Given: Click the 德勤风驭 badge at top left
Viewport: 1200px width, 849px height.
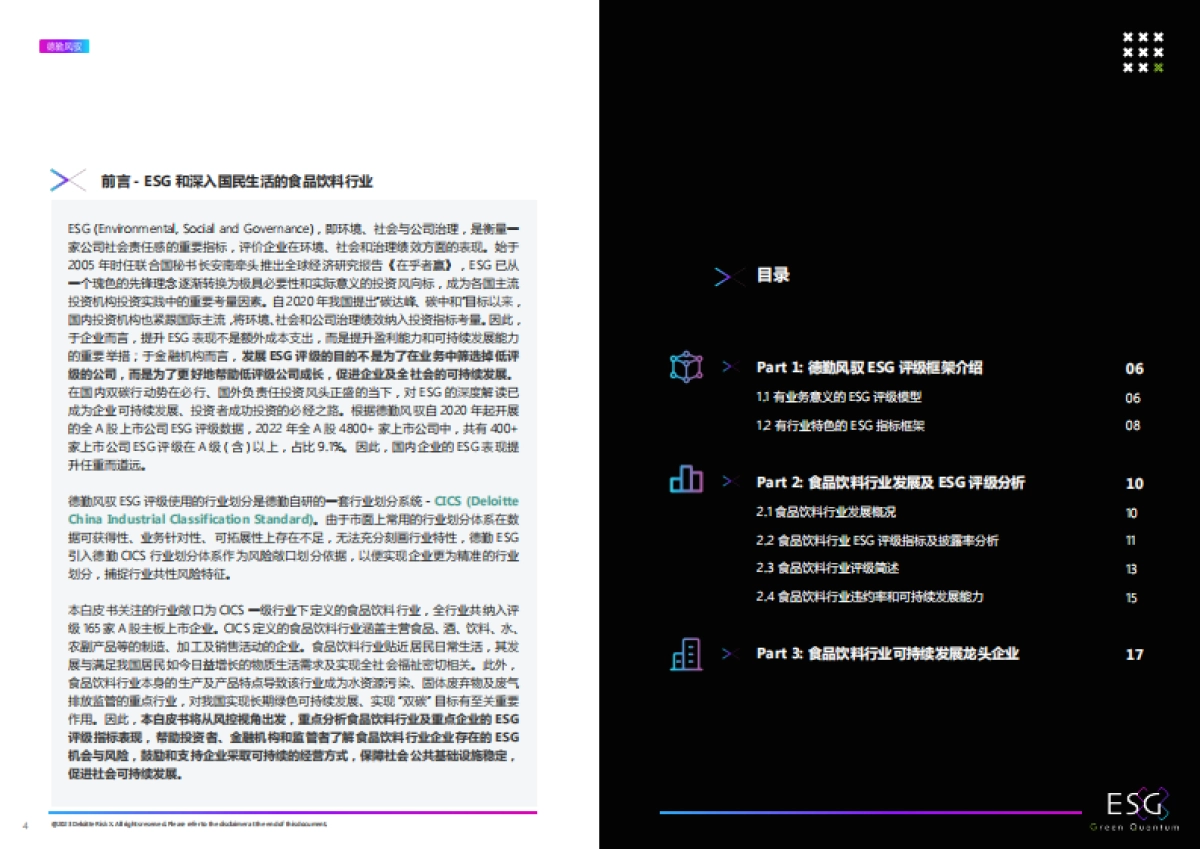Looking at the screenshot, I should tap(63, 46).
